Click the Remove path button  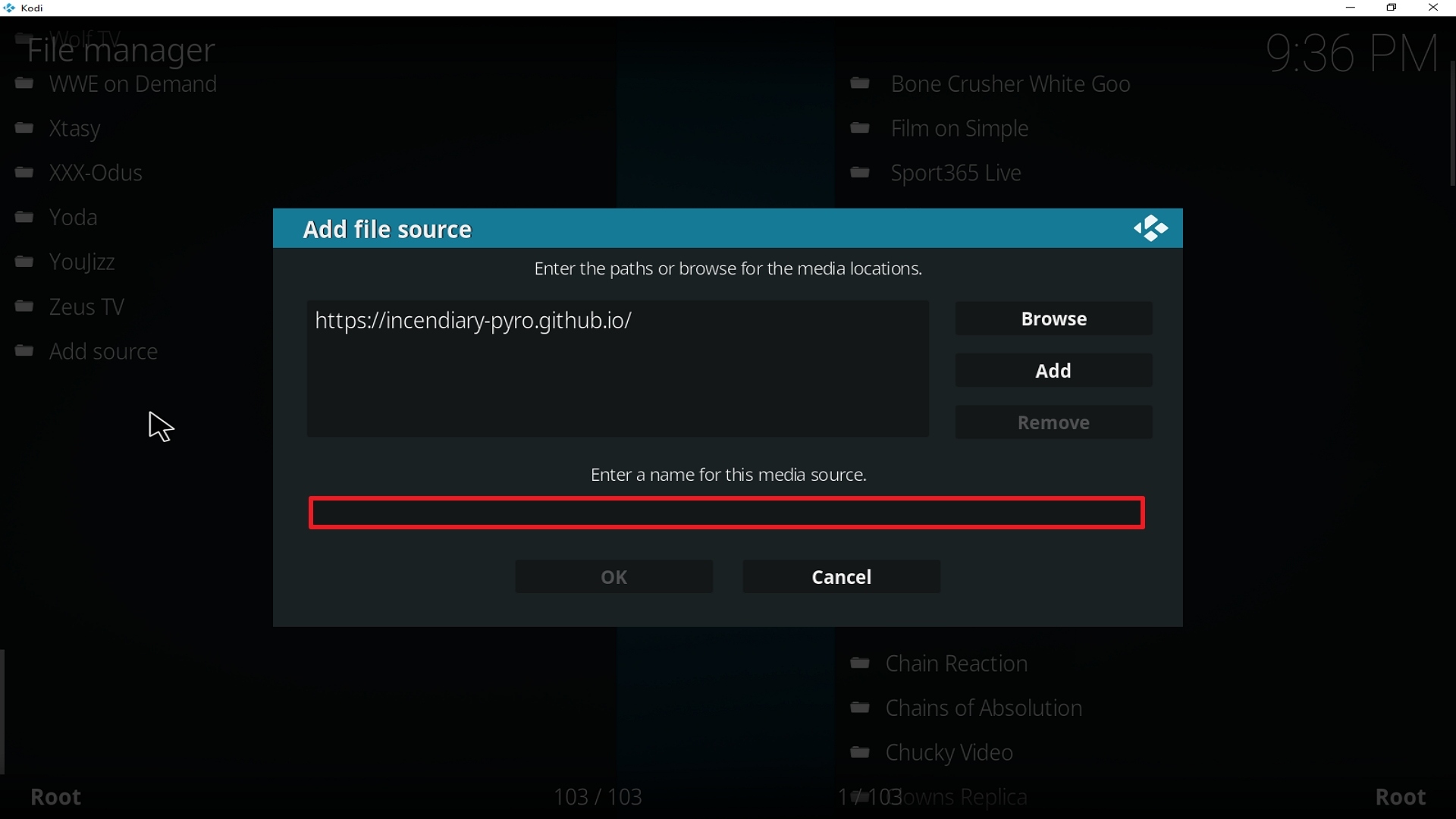pyautogui.click(x=1054, y=423)
